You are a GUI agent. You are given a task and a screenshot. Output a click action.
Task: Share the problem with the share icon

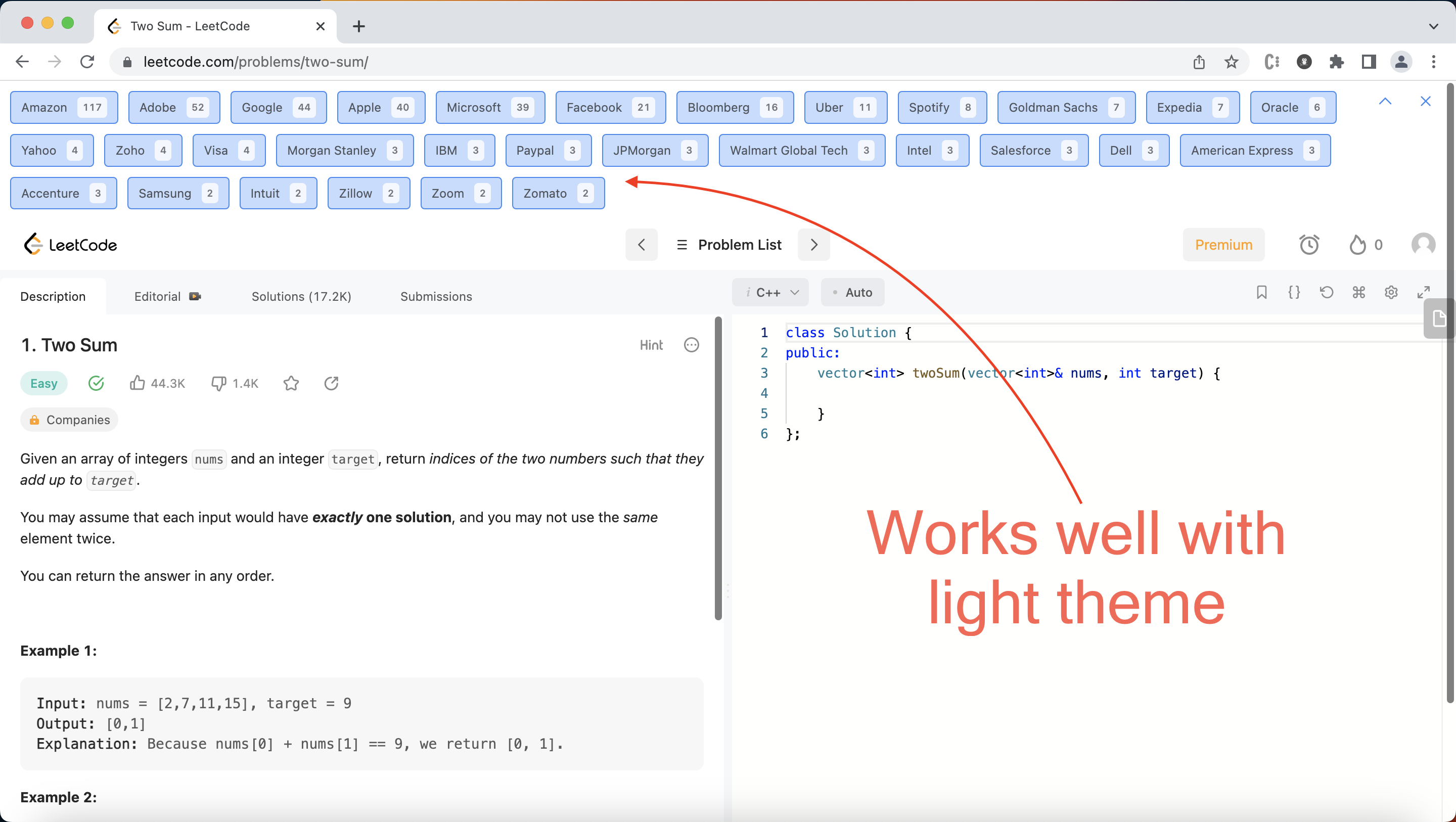[x=332, y=383]
